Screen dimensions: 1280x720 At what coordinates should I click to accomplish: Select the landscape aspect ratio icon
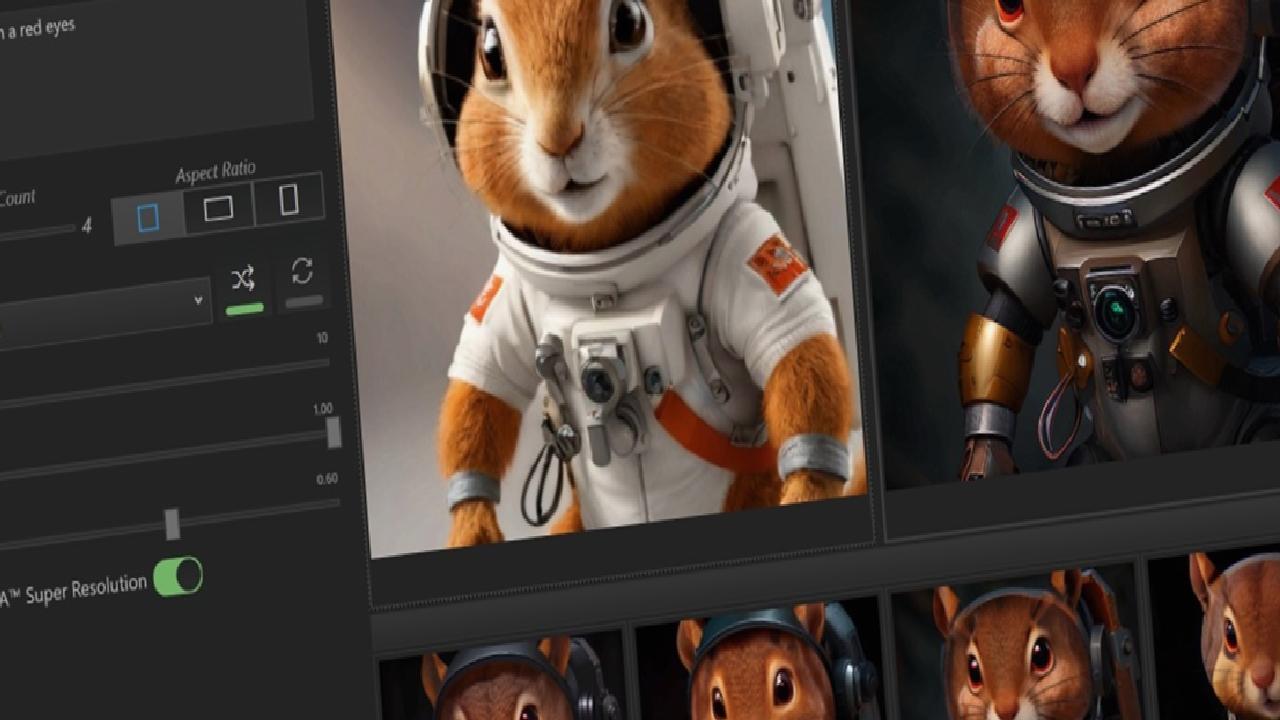click(x=218, y=208)
